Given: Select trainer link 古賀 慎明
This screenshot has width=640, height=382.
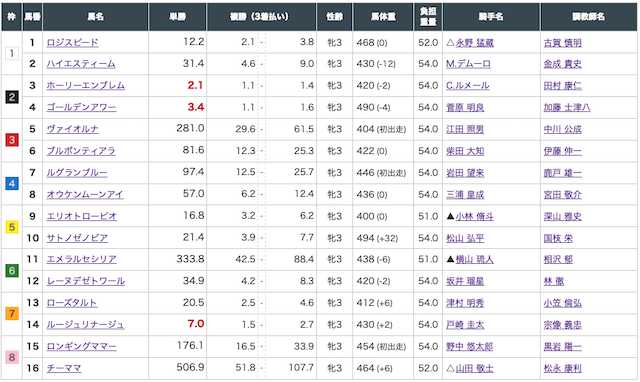Looking at the screenshot, I should (x=562, y=42).
